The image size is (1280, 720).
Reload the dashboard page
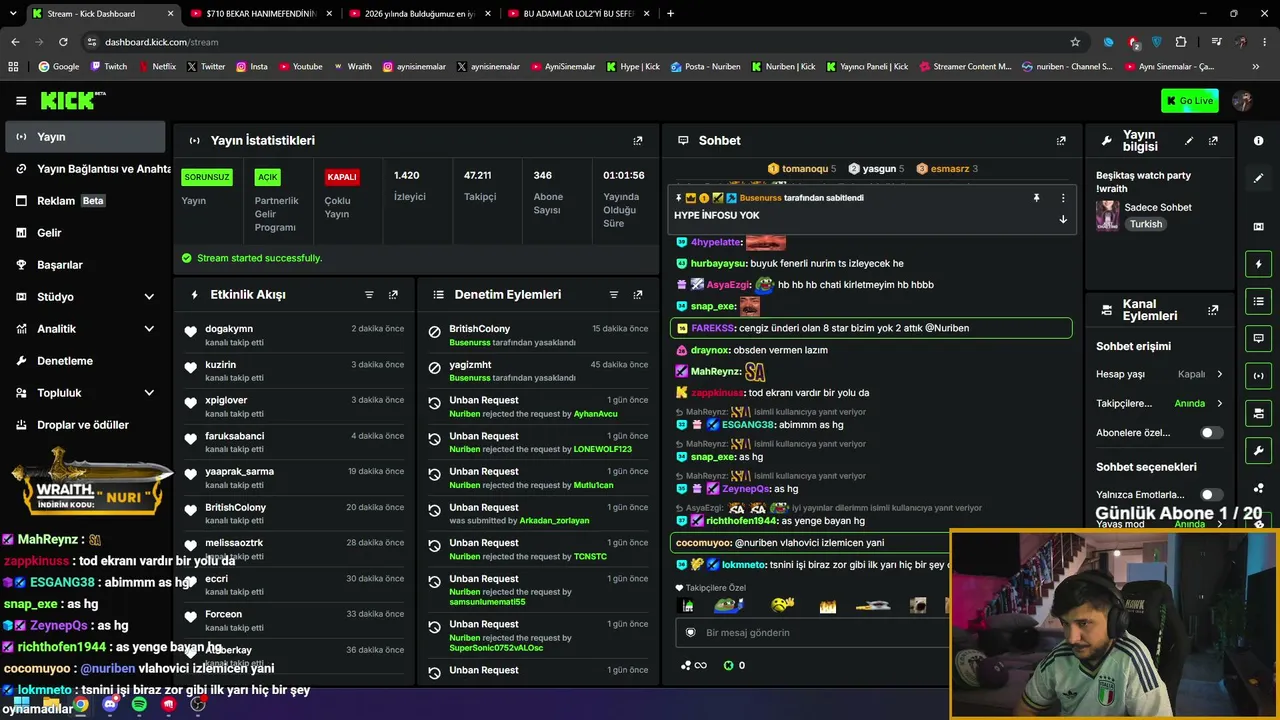[63, 42]
